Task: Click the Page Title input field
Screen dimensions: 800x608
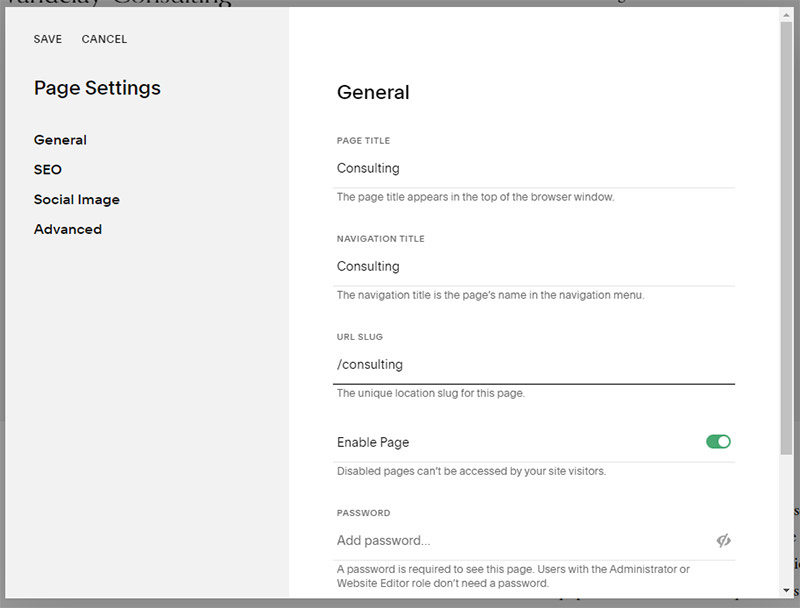Action: (534, 168)
